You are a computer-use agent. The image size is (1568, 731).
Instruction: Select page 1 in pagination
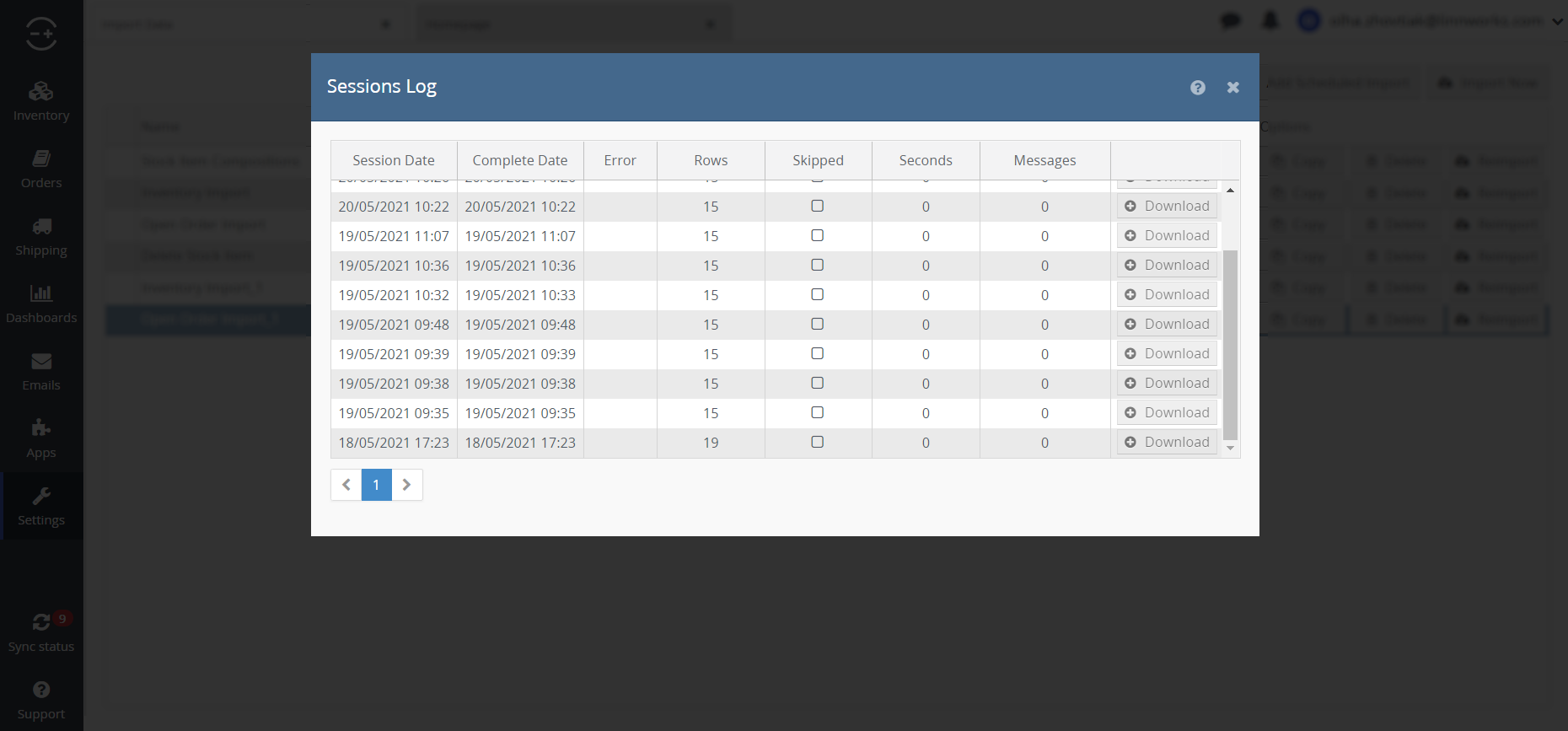coord(376,485)
